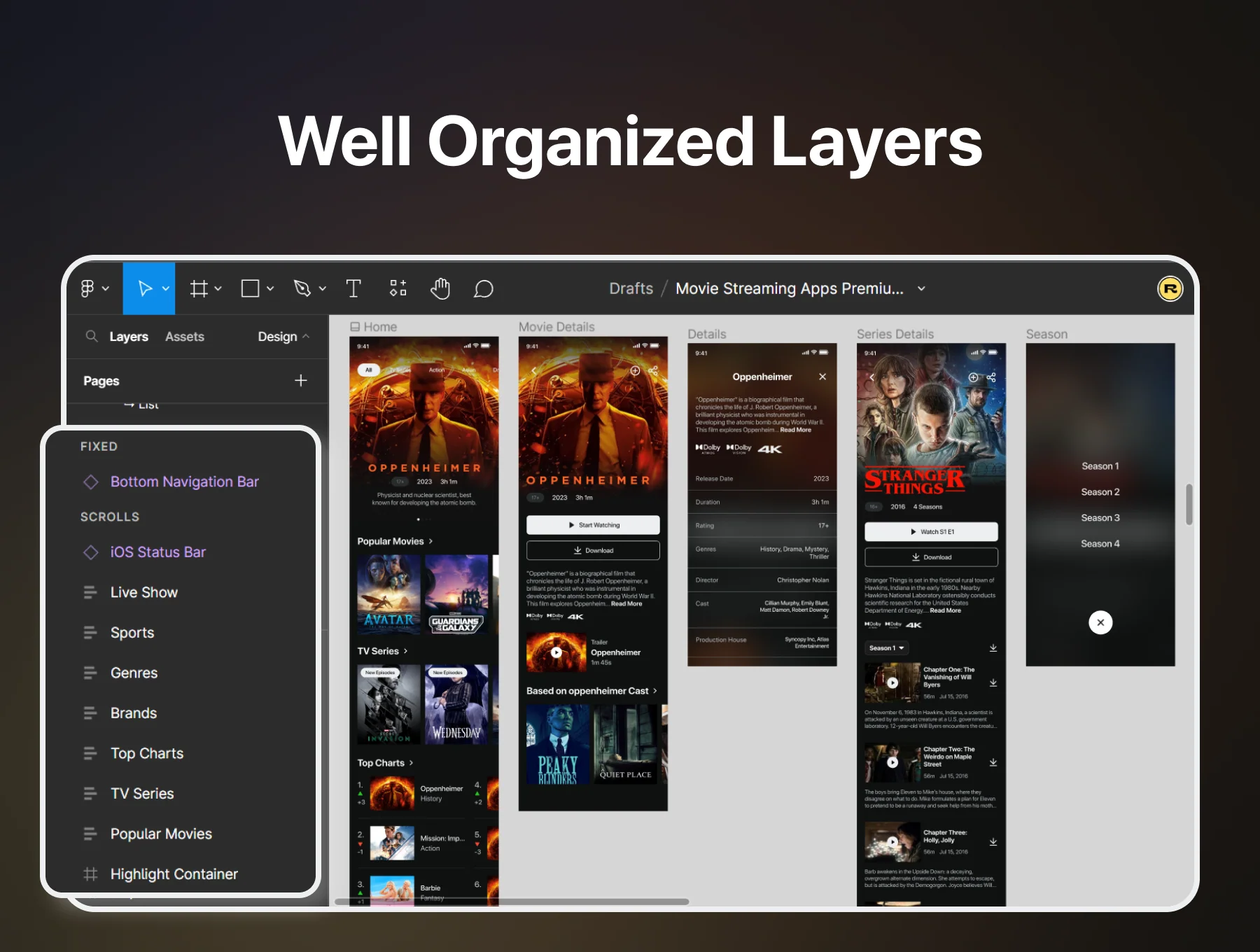Select the Brands layer

click(x=134, y=713)
